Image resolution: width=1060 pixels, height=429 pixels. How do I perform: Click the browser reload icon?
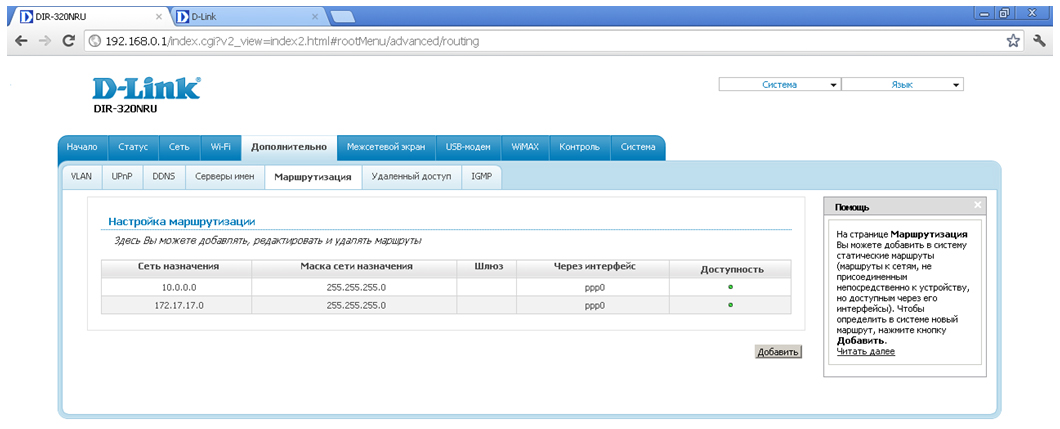[68, 41]
